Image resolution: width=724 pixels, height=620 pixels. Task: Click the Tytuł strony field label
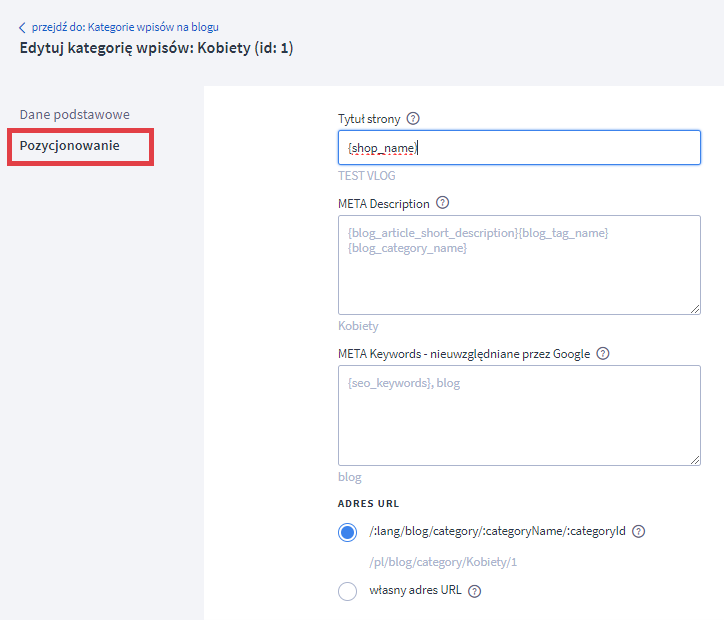pos(369,119)
